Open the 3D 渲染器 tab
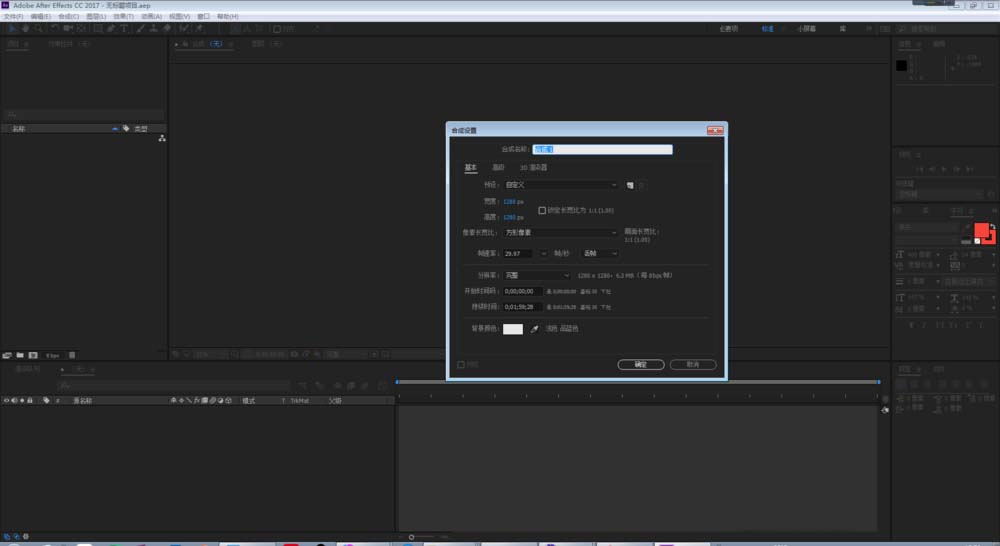Image resolution: width=1000 pixels, height=546 pixels. (x=533, y=167)
